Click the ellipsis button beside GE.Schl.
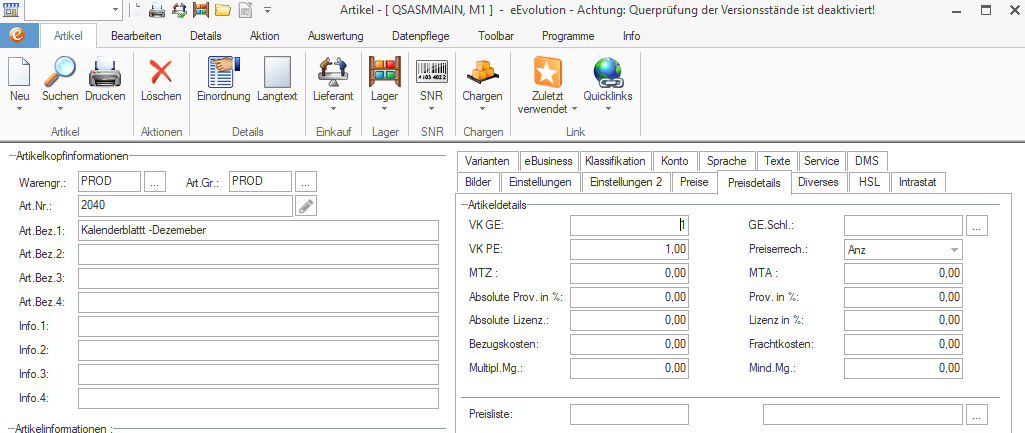The width and height of the screenshot is (1025, 433). (x=977, y=226)
